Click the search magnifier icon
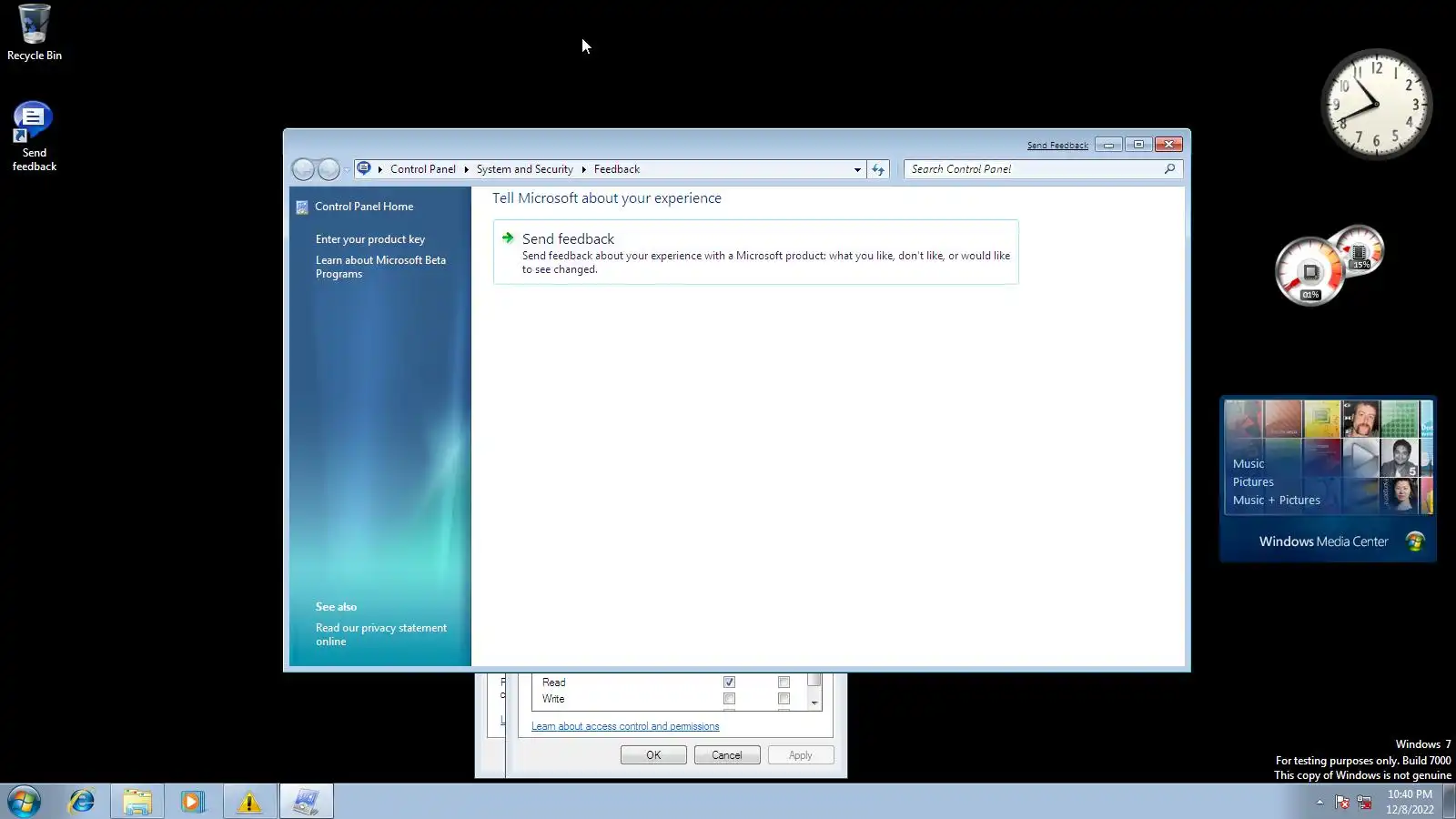This screenshot has height=819, width=1456. tap(1170, 168)
